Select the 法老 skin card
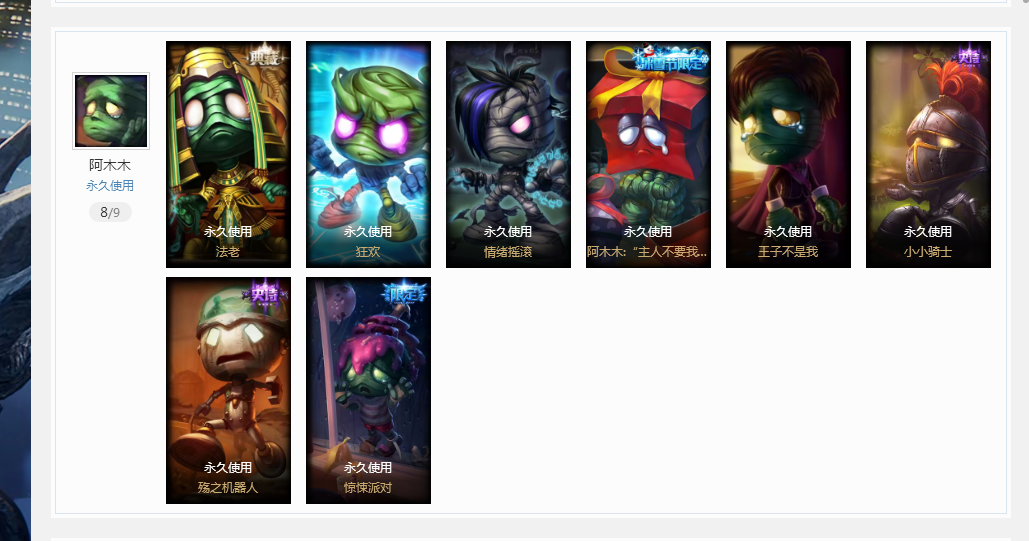This screenshot has height=541, width=1029. click(228, 154)
